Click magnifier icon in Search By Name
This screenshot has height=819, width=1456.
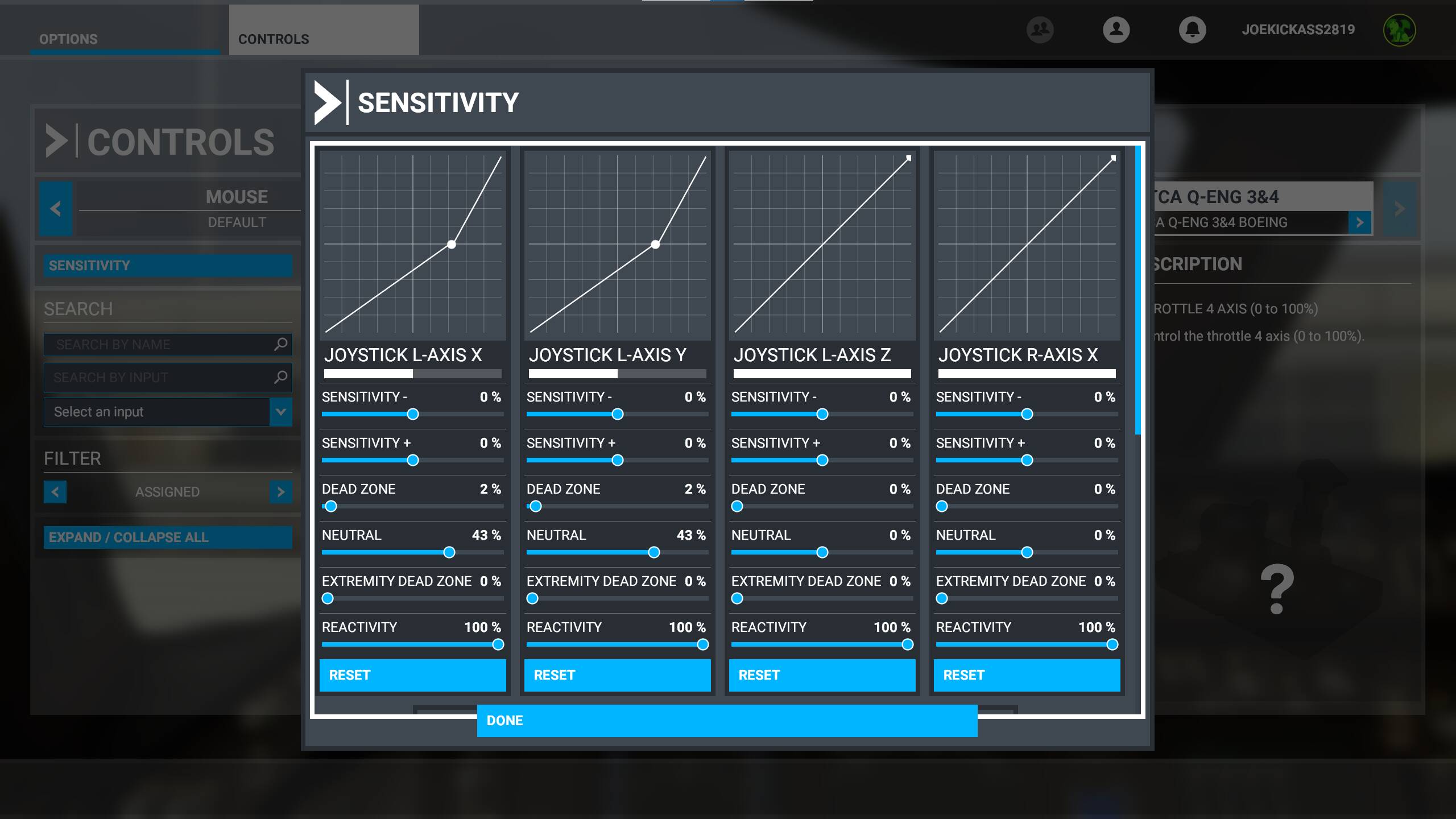280,344
